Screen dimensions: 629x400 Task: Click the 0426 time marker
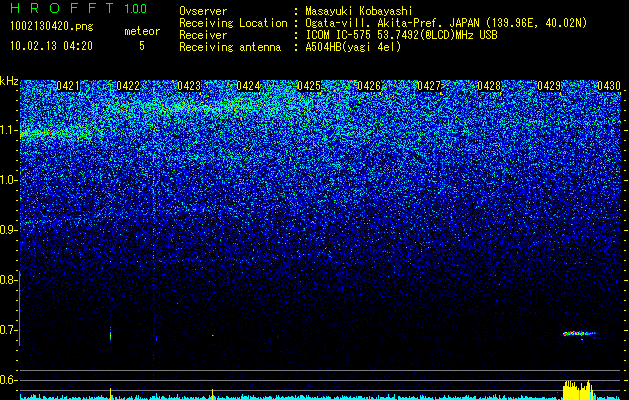point(369,86)
